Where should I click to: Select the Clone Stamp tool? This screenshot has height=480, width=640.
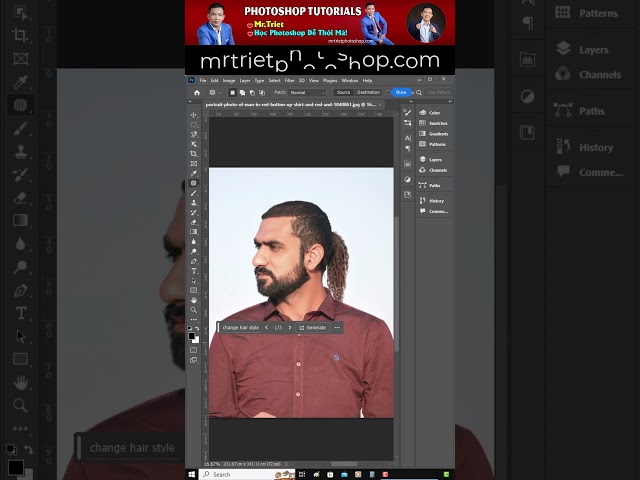[x=194, y=203]
